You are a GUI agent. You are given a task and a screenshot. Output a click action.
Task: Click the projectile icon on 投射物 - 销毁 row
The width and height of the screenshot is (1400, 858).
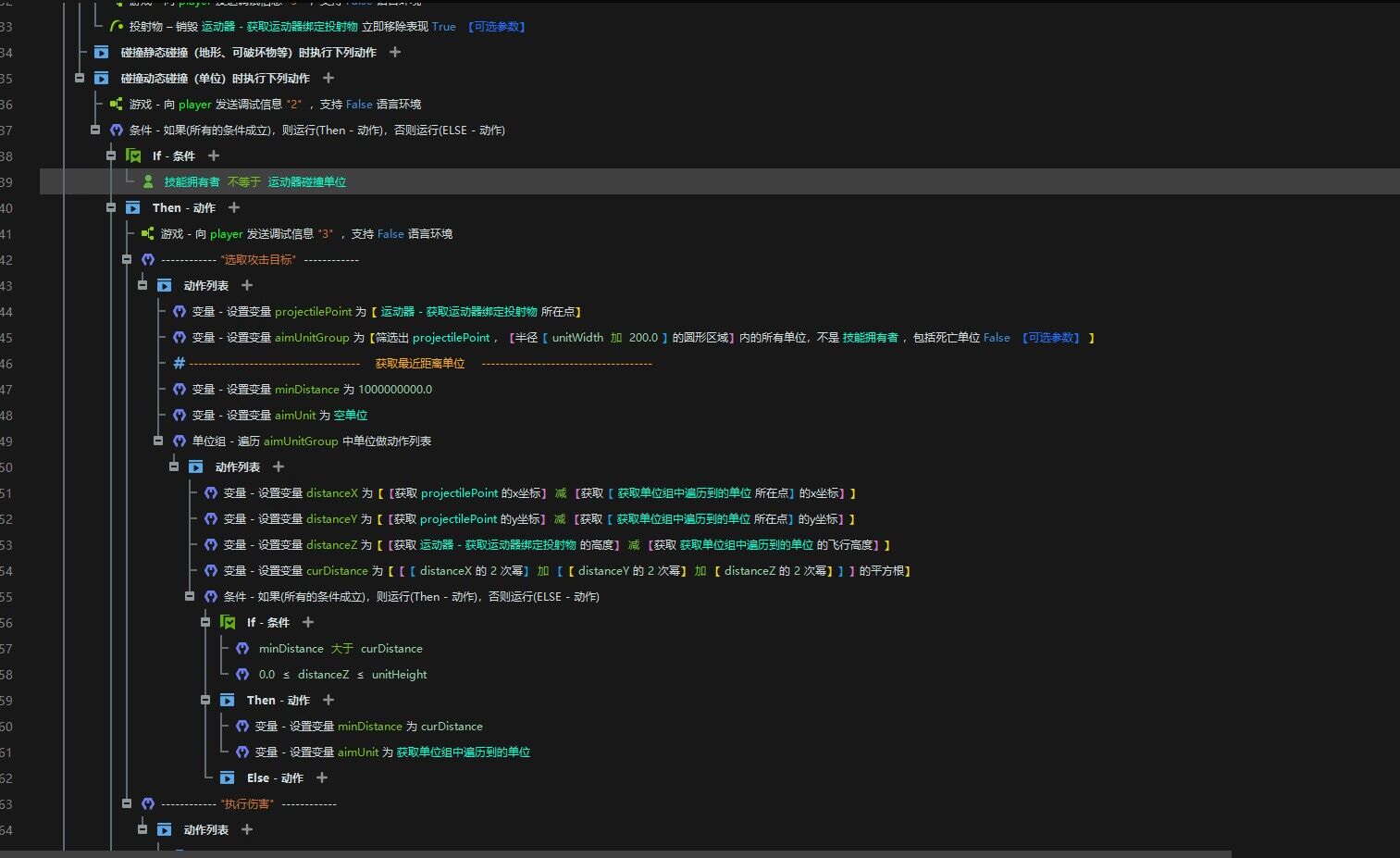click(117, 26)
